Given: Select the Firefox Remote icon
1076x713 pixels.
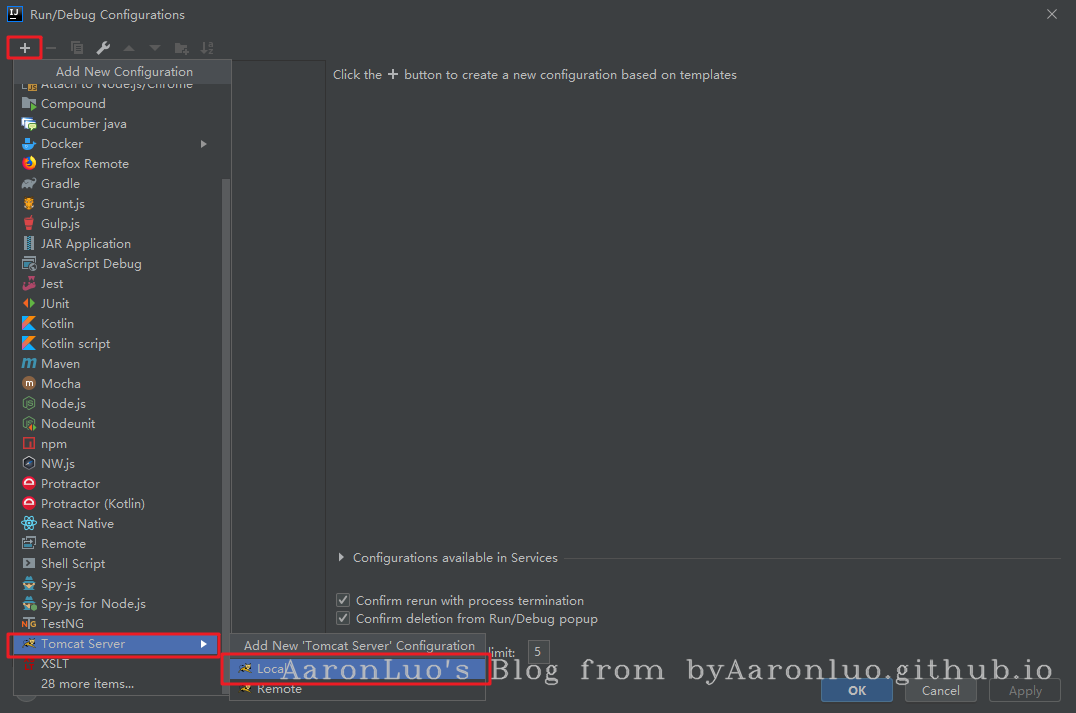Looking at the screenshot, I should point(29,164).
